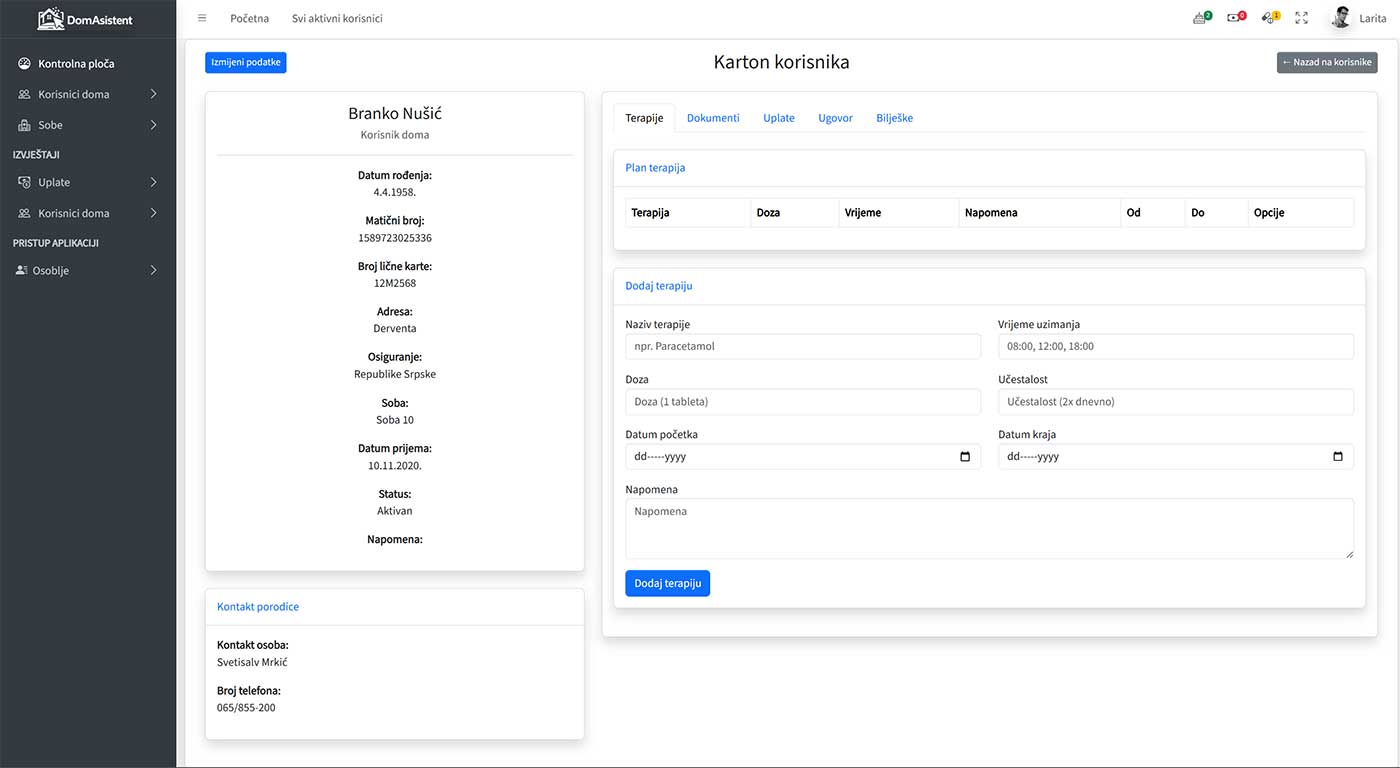Click the Sobe building icon
The image size is (1400, 768).
(x=24, y=125)
